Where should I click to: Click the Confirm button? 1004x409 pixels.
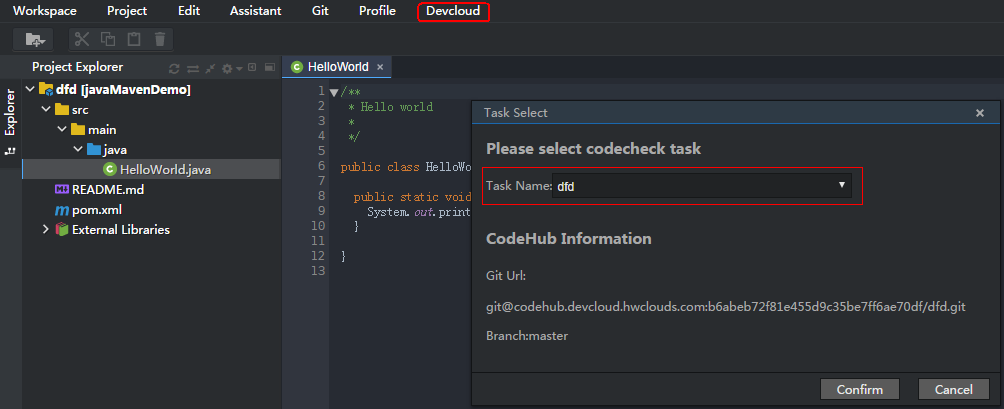(859, 389)
